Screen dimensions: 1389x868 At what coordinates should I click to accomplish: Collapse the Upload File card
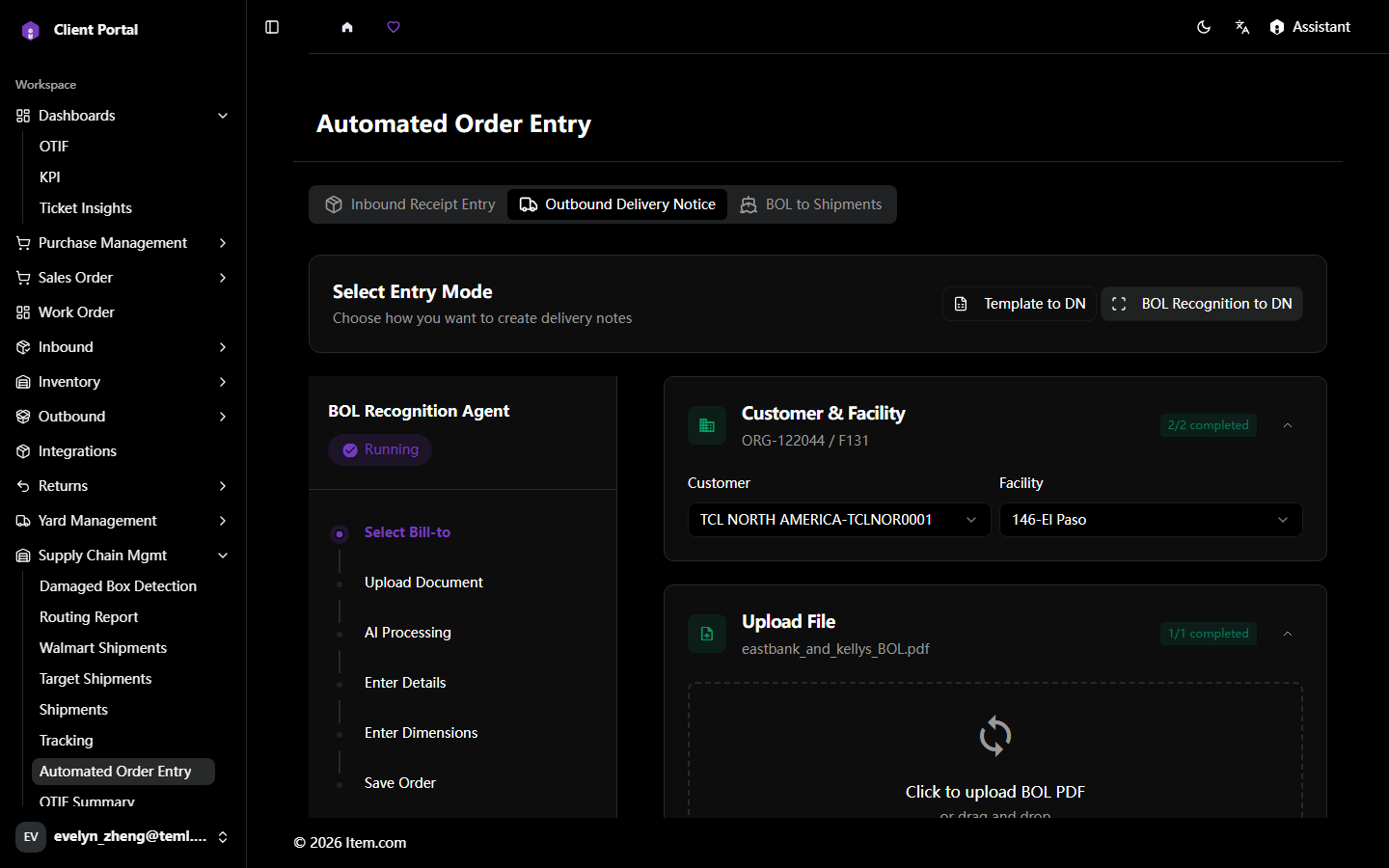(x=1288, y=634)
